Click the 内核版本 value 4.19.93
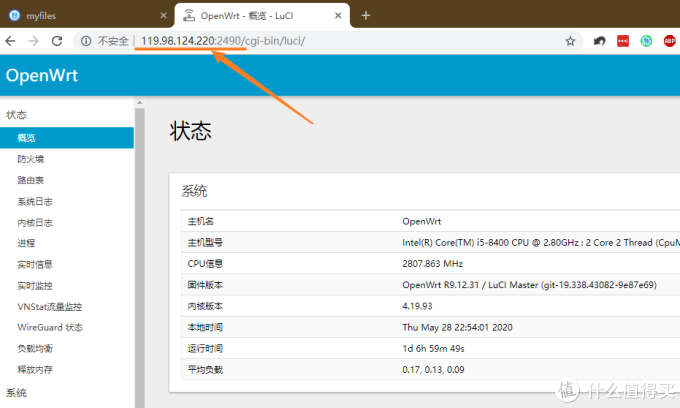Viewport: 680px width, 408px height. click(x=417, y=306)
